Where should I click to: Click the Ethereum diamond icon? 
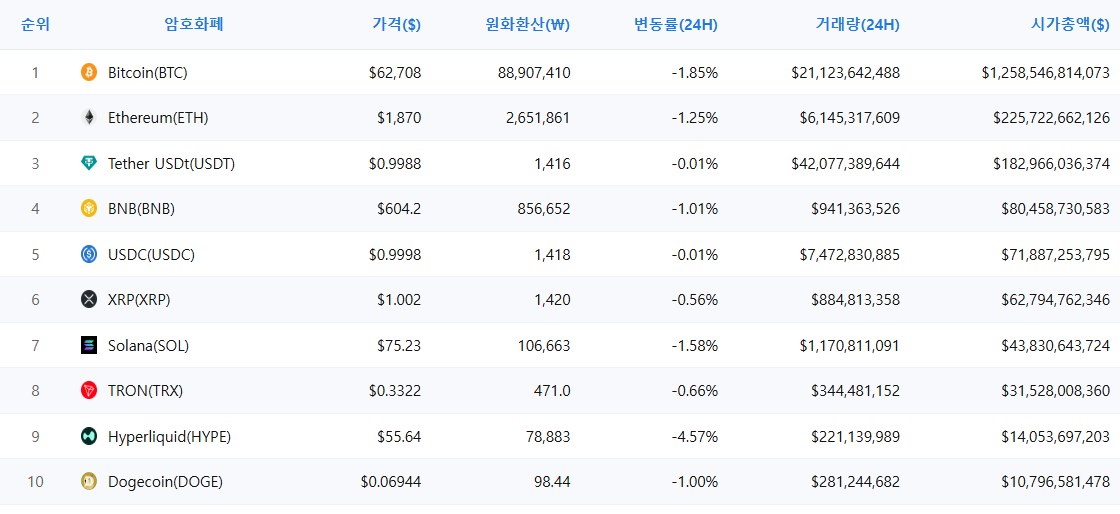(89, 118)
